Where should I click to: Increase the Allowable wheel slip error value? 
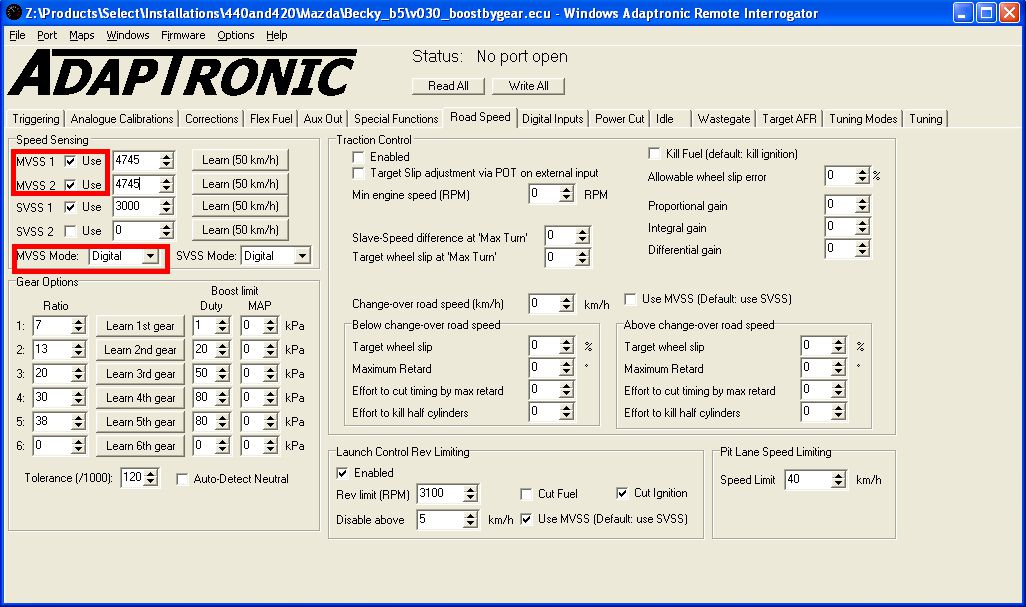(862, 171)
